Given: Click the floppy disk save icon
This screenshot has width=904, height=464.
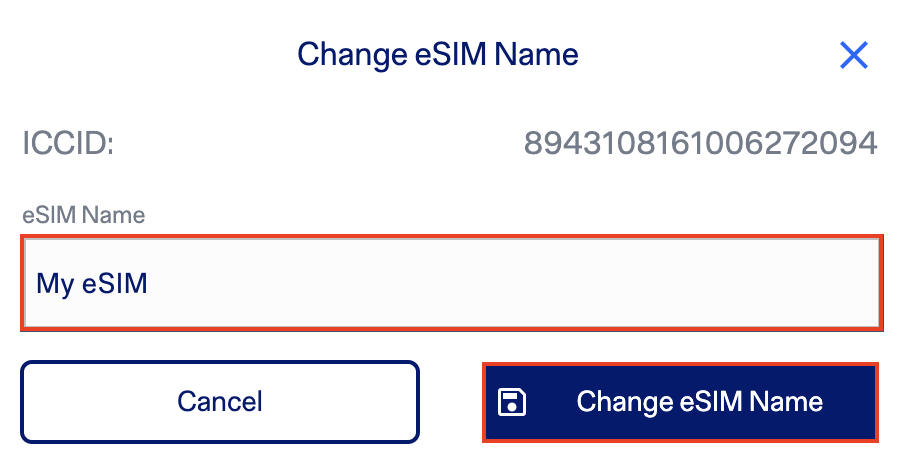Looking at the screenshot, I should tap(512, 402).
